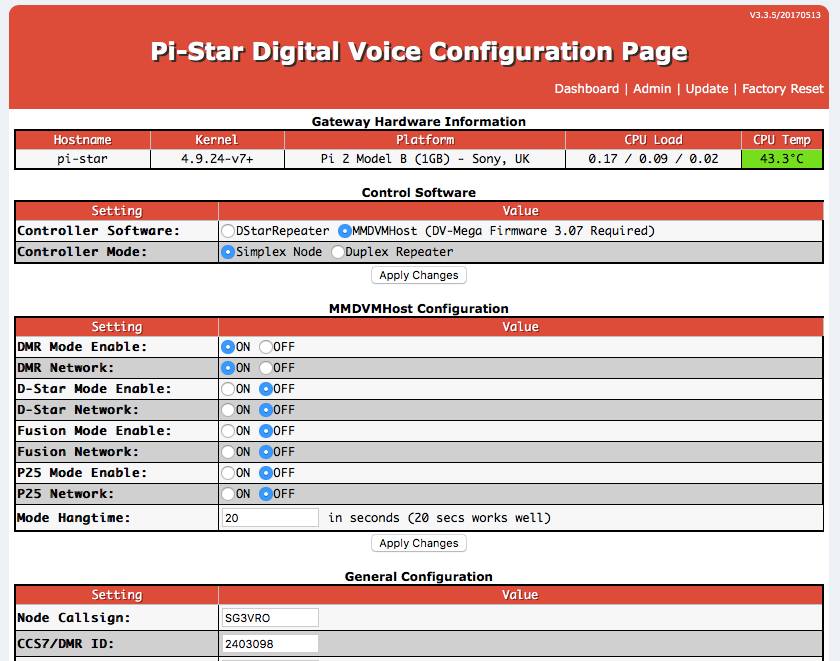
Task: Select Simplex Node controller mode
Action: 228,252
